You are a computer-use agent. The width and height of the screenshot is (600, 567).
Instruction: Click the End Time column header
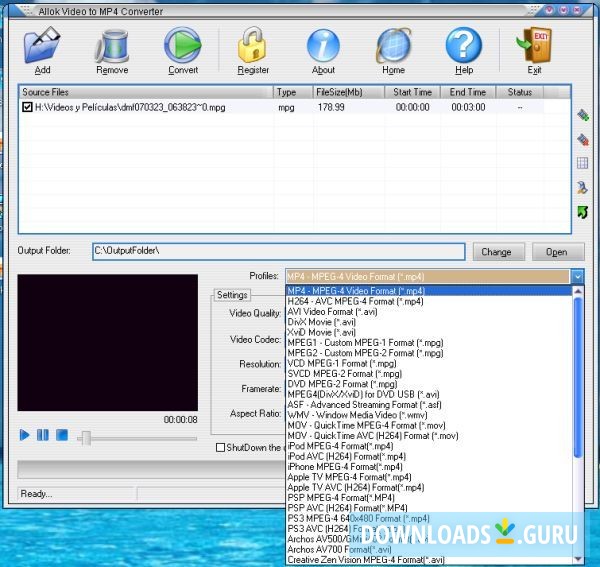(x=468, y=92)
